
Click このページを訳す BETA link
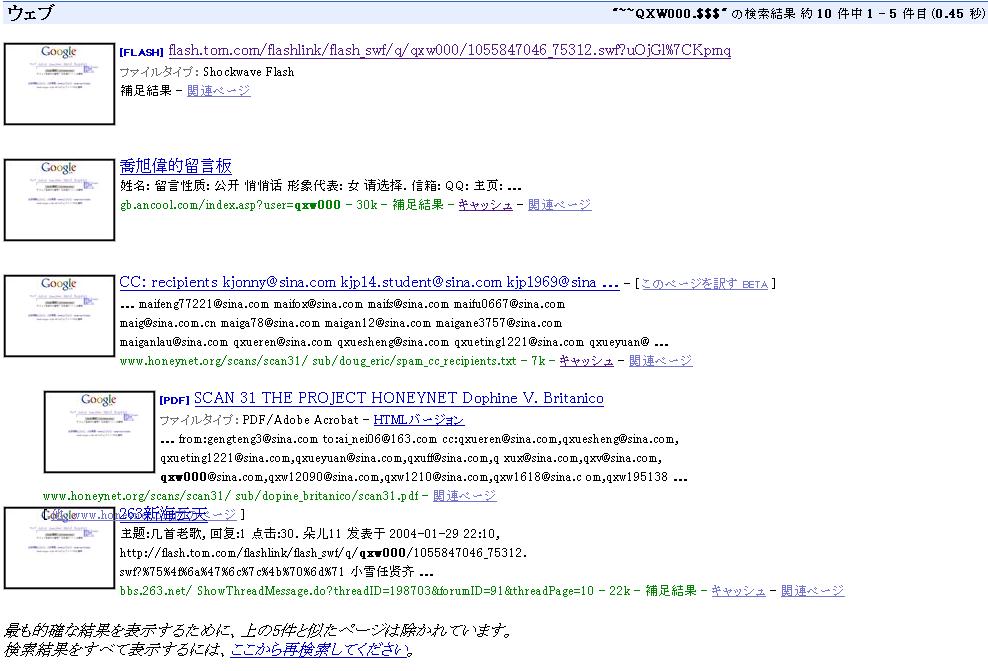[704, 284]
